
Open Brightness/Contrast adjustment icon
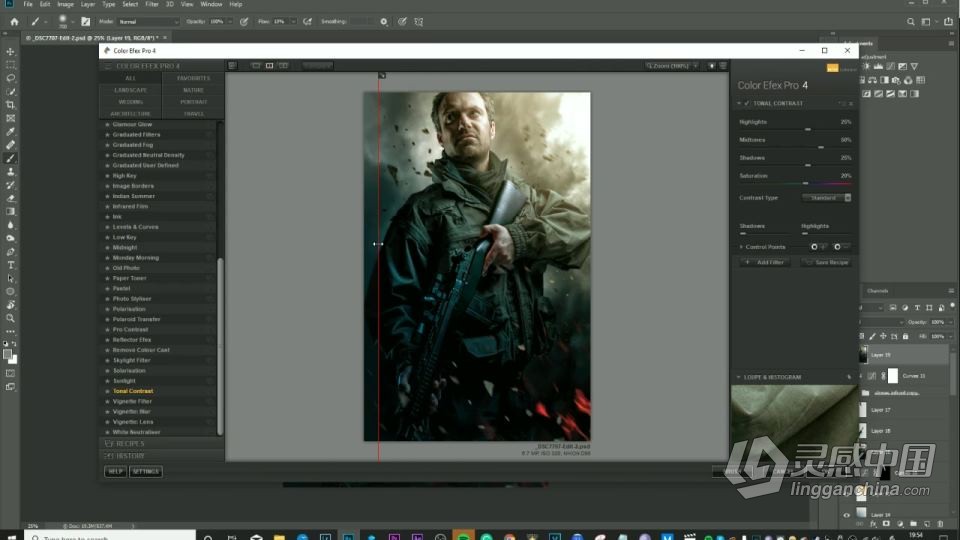pyautogui.click(x=866, y=66)
